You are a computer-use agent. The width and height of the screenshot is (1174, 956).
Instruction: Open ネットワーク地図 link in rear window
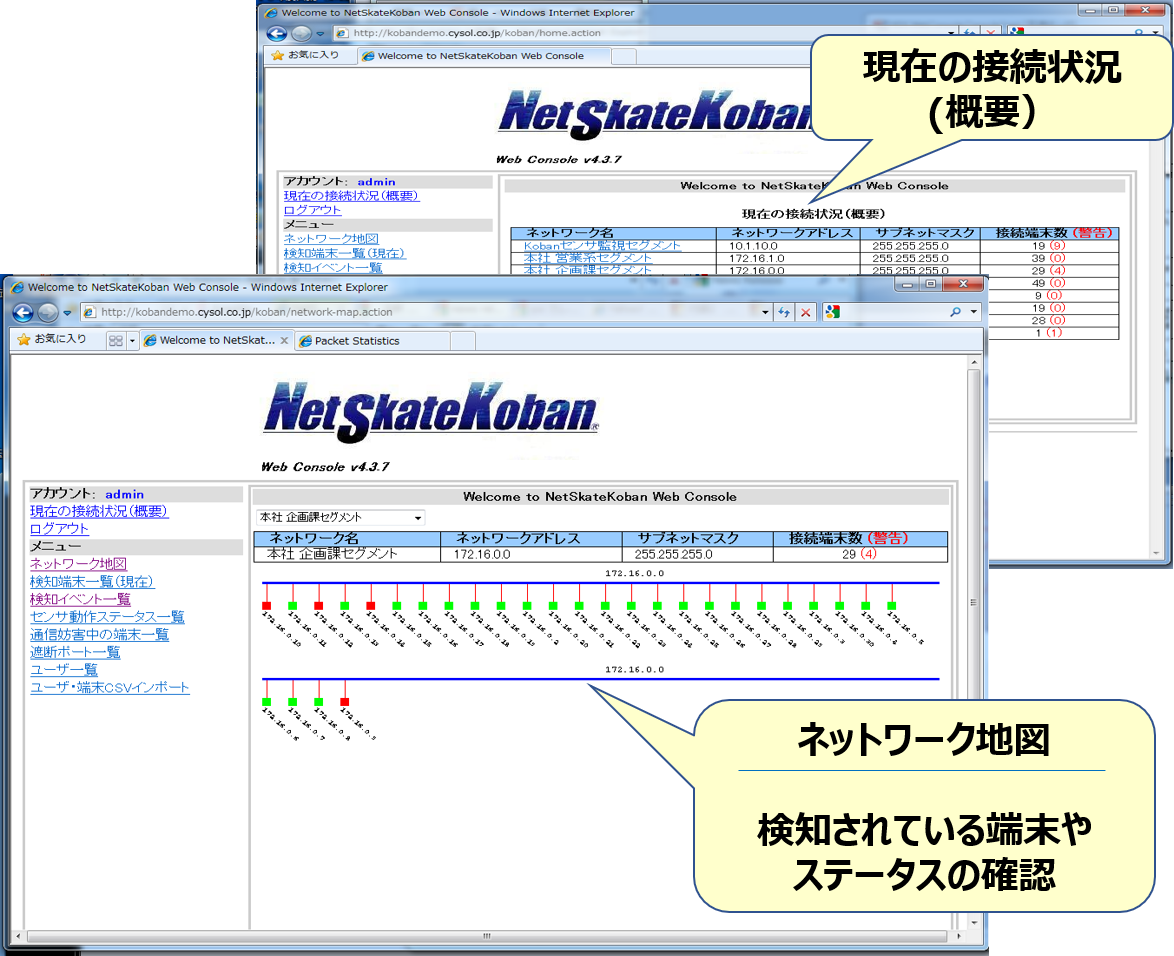331,239
